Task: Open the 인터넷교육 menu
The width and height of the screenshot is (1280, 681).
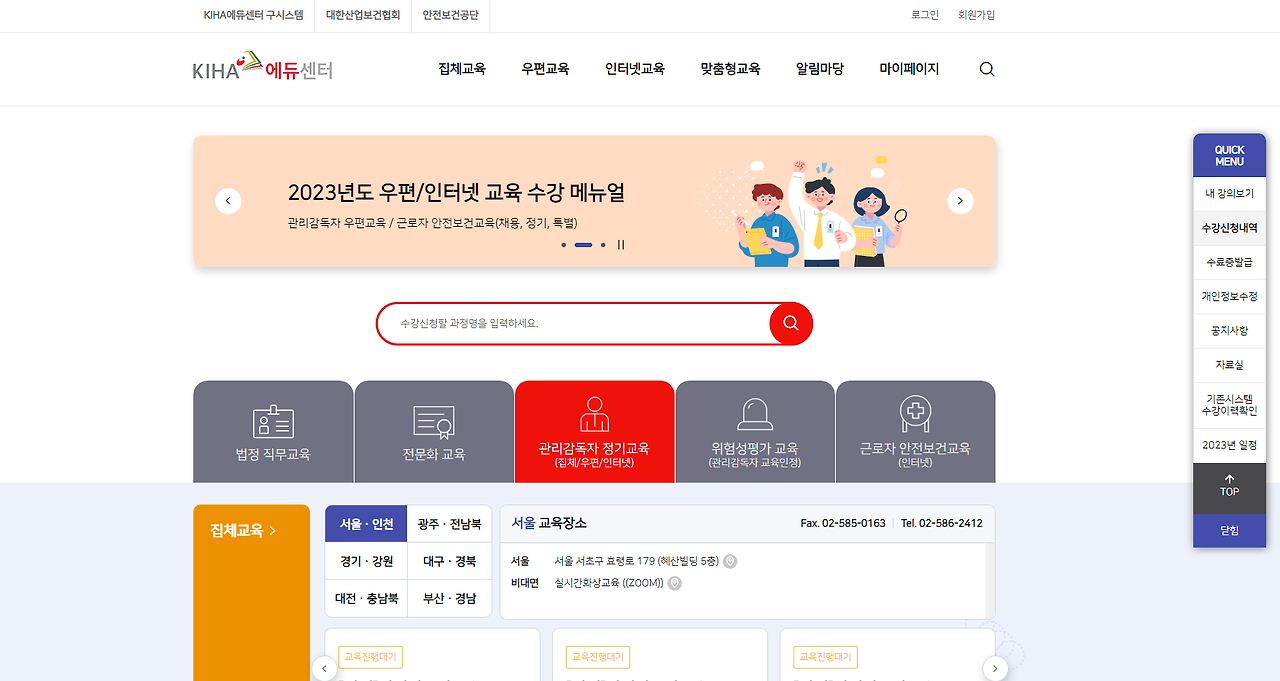Action: click(635, 69)
